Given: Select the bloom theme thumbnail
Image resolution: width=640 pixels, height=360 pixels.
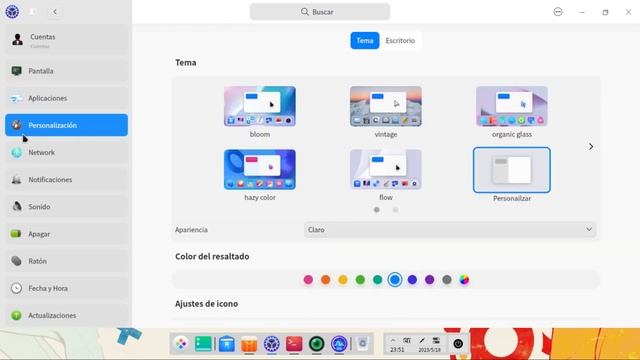Looking at the screenshot, I should tap(260, 106).
